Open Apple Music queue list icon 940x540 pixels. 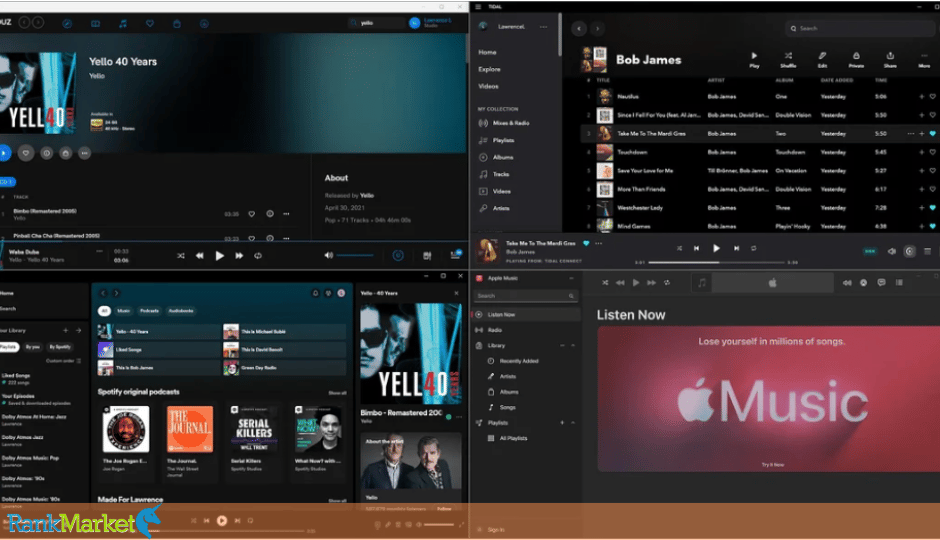pyautogui.click(x=899, y=282)
